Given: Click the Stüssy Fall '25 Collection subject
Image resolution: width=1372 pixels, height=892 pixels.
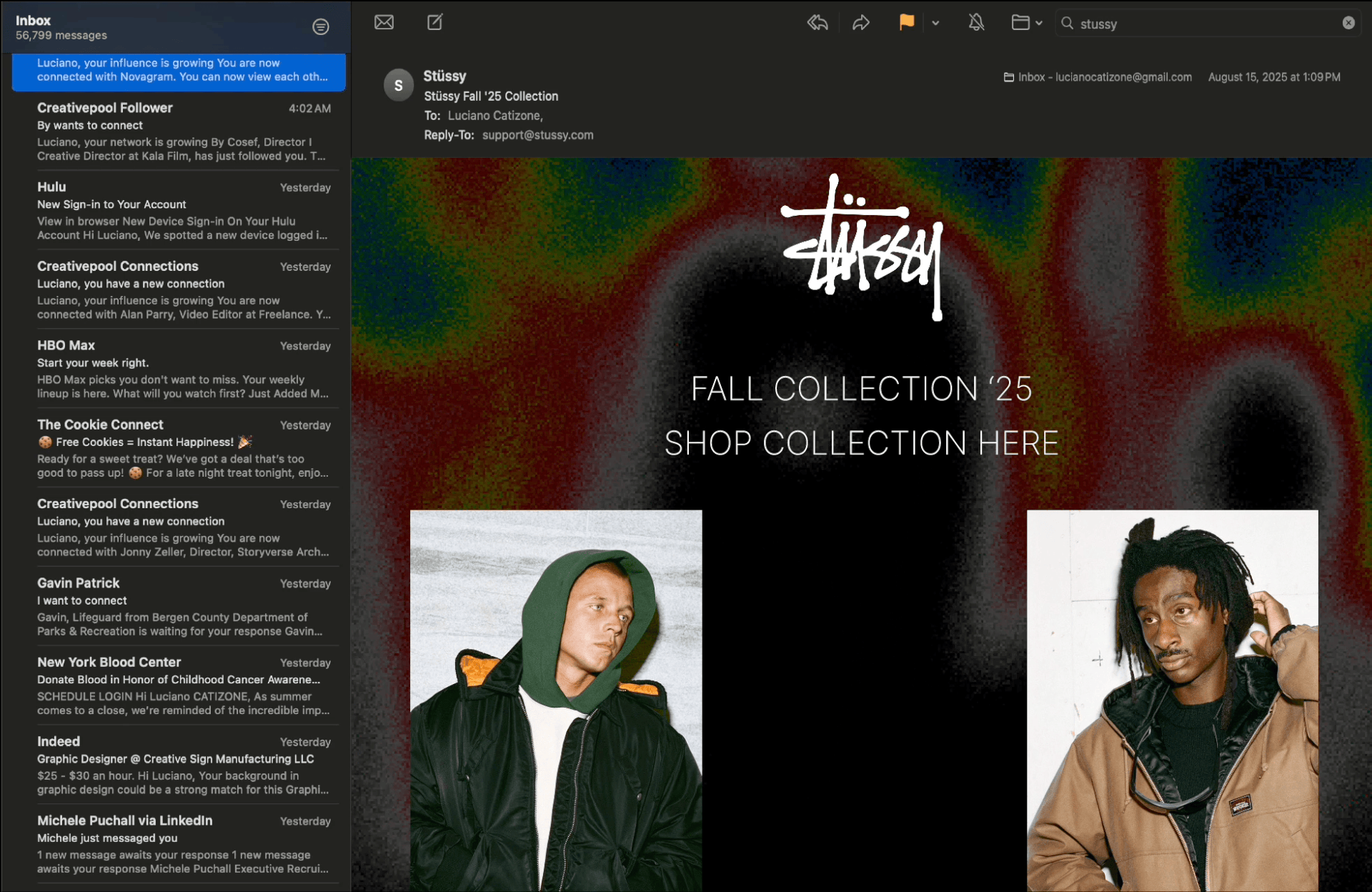Looking at the screenshot, I should [491, 96].
